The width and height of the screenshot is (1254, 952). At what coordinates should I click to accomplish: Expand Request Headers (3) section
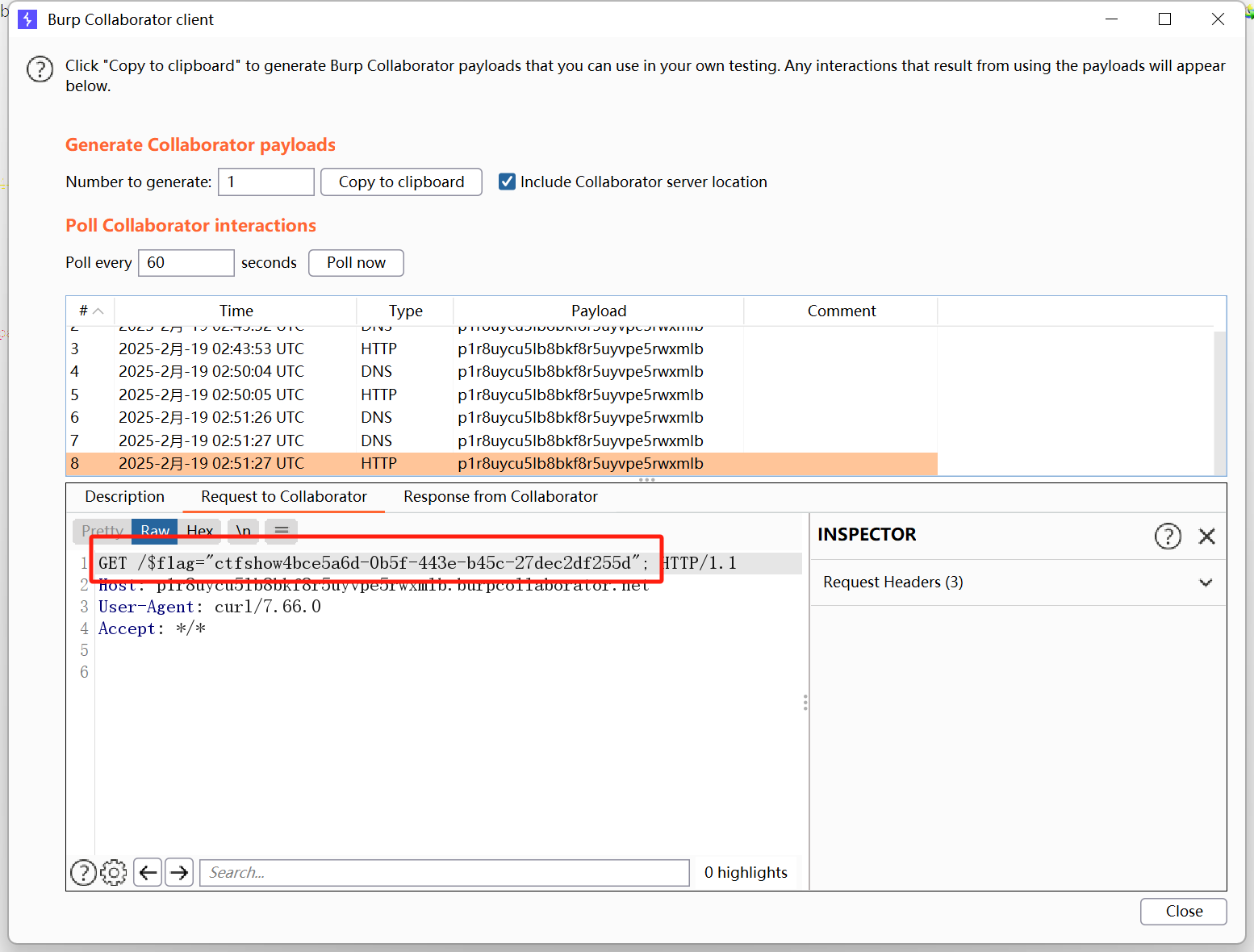click(x=1018, y=582)
